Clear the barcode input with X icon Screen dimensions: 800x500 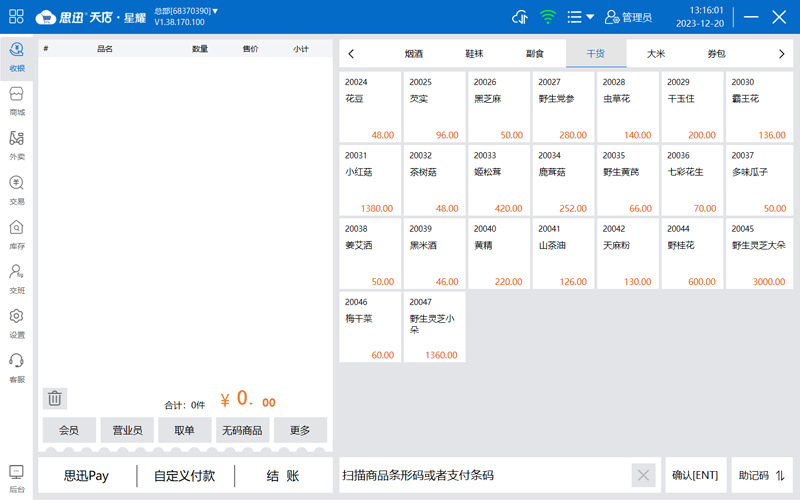[643, 476]
